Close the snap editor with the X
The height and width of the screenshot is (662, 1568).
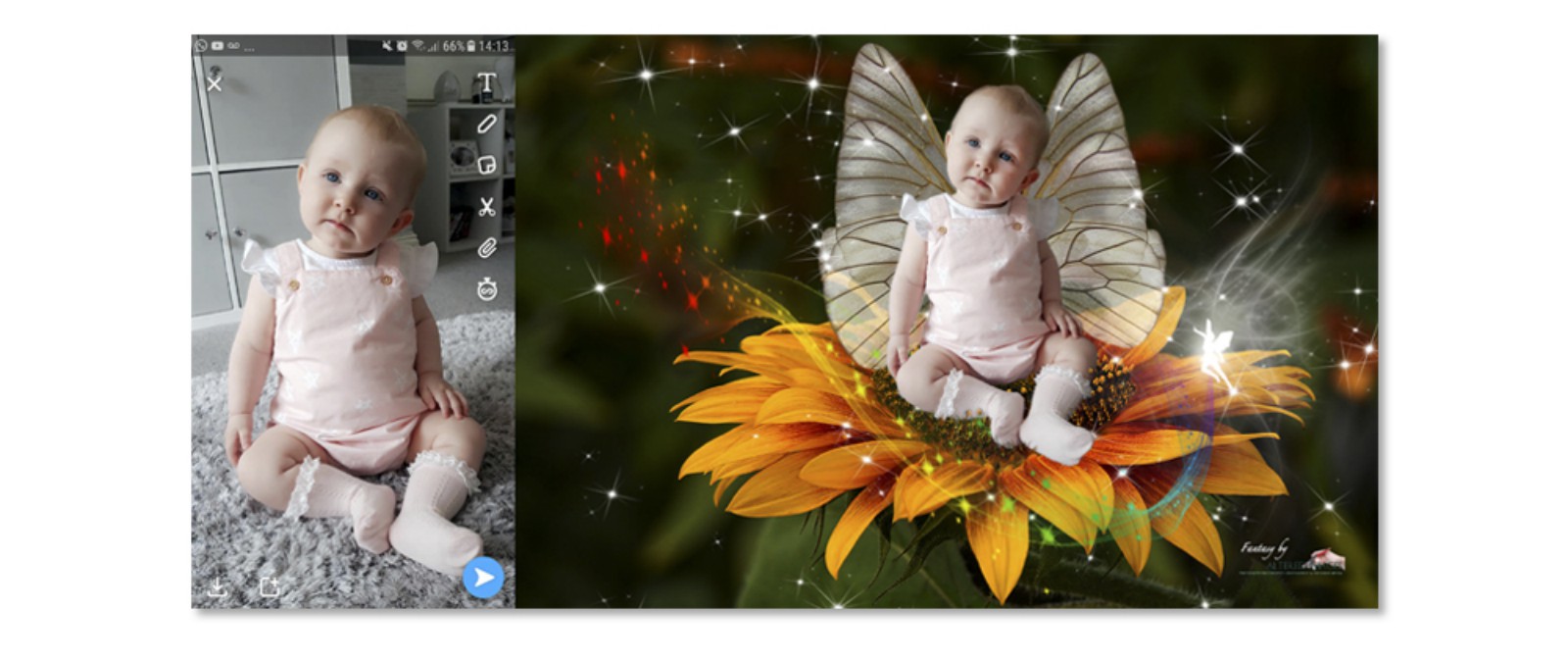(x=215, y=84)
